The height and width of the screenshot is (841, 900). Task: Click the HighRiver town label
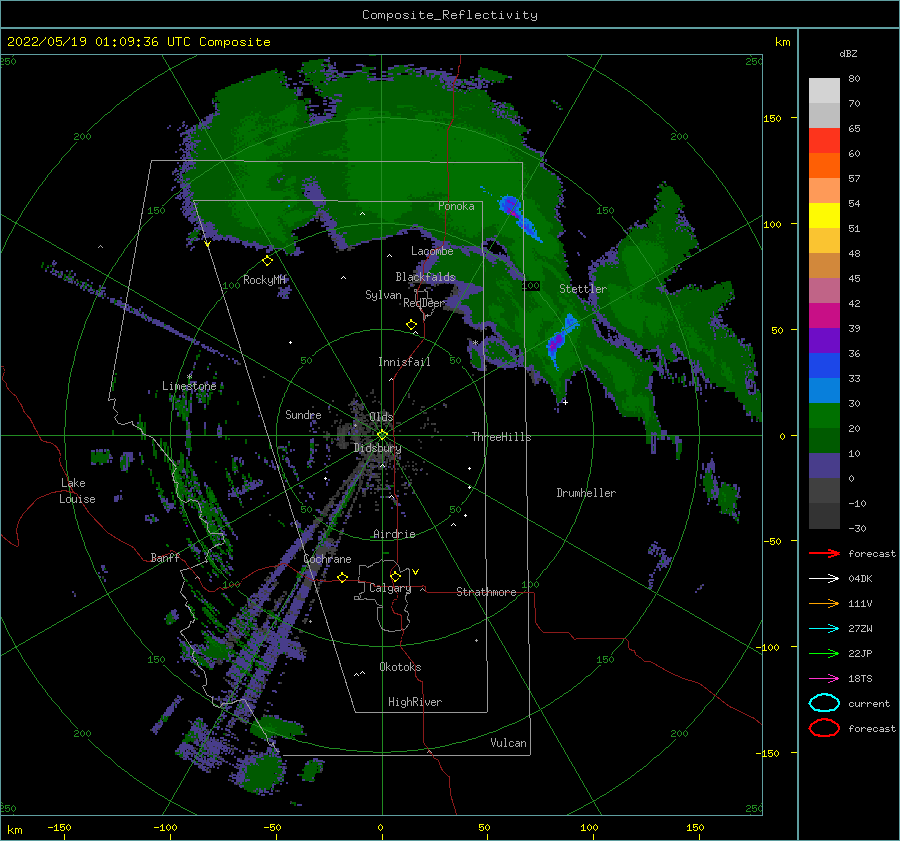(415, 702)
